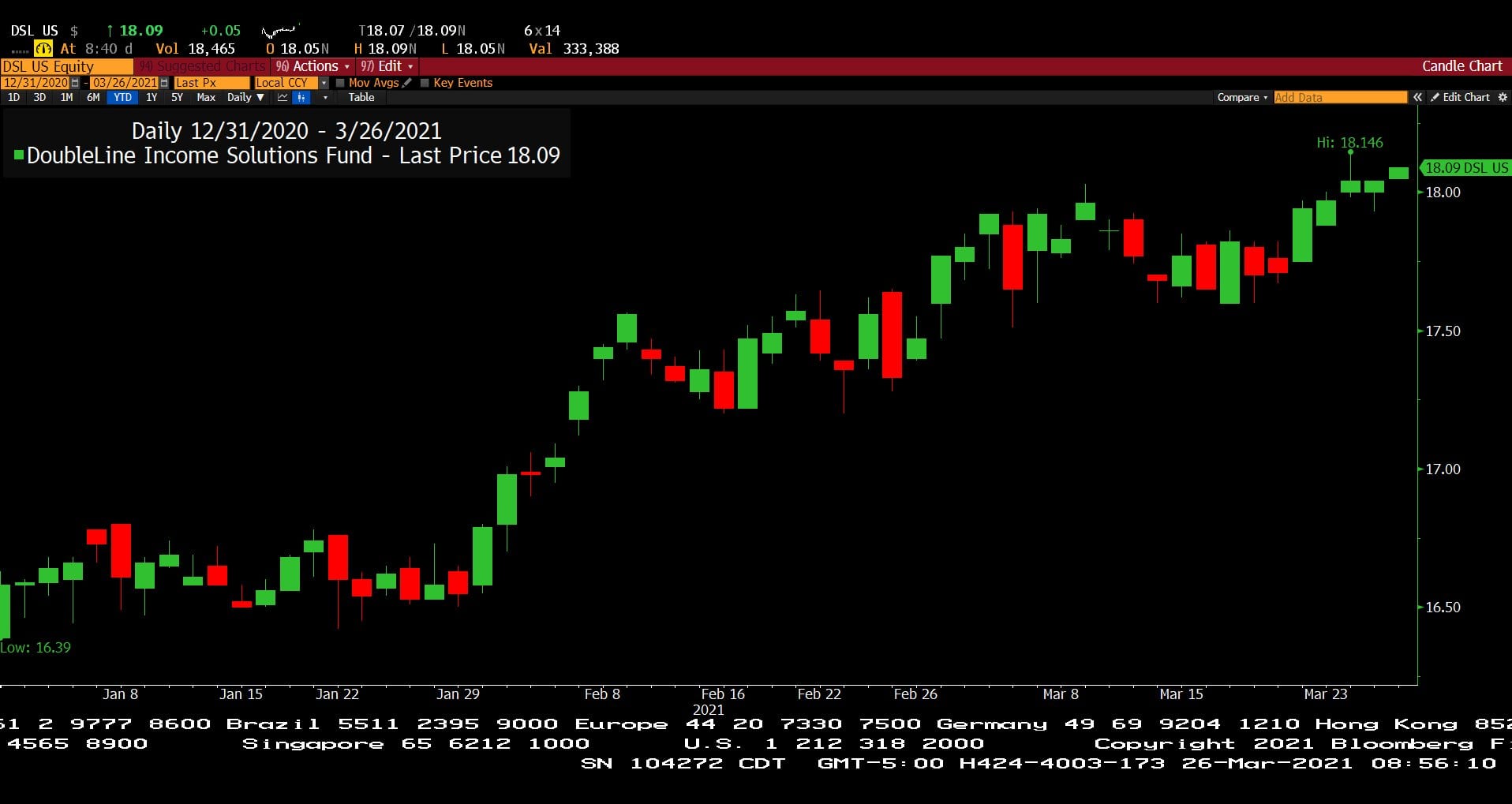Click the Add Data input field
The height and width of the screenshot is (804, 1512).
[1340, 98]
